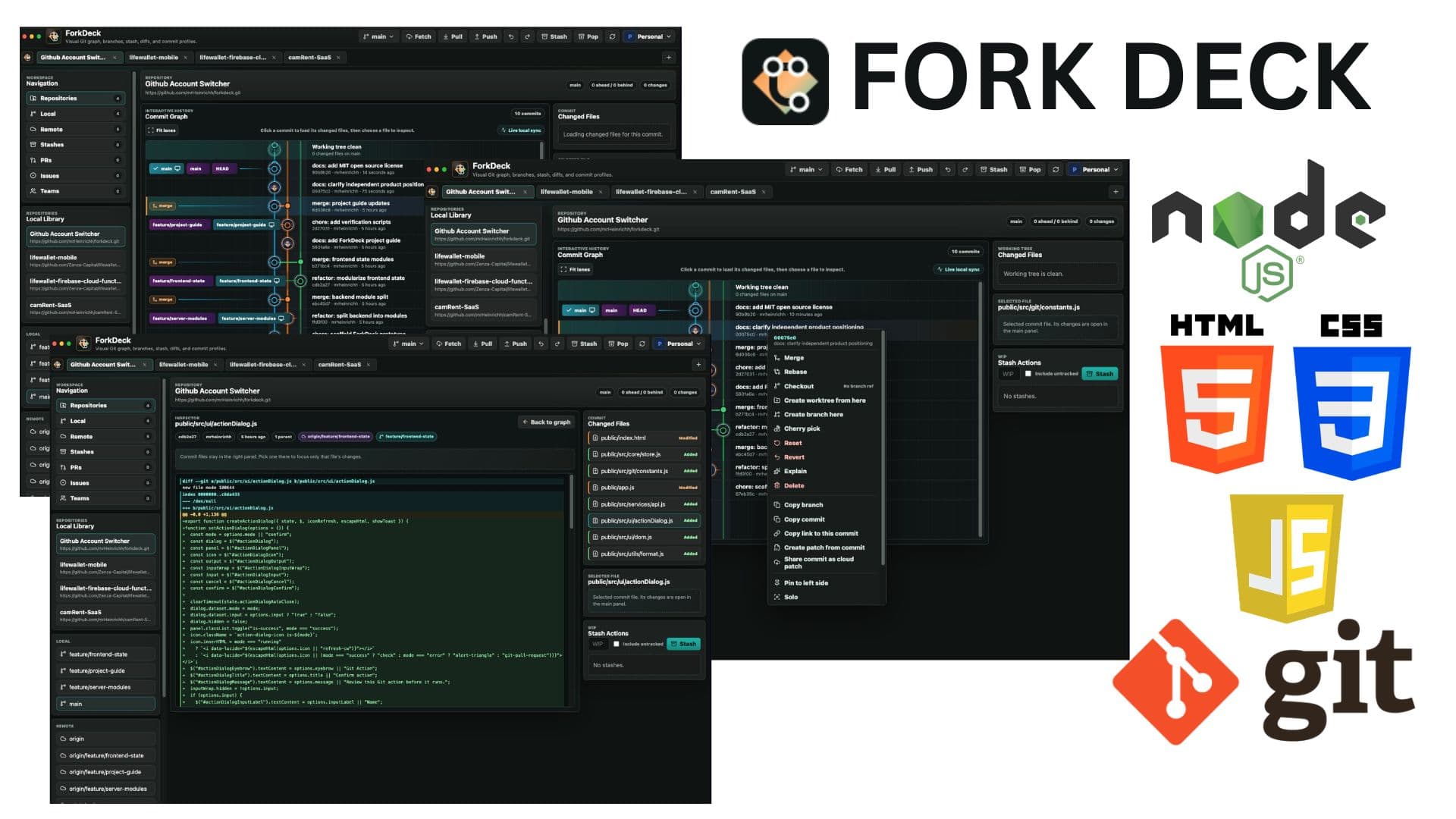
Task: Click Working tree clean node in right window graph
Action: tap(695, 290)
